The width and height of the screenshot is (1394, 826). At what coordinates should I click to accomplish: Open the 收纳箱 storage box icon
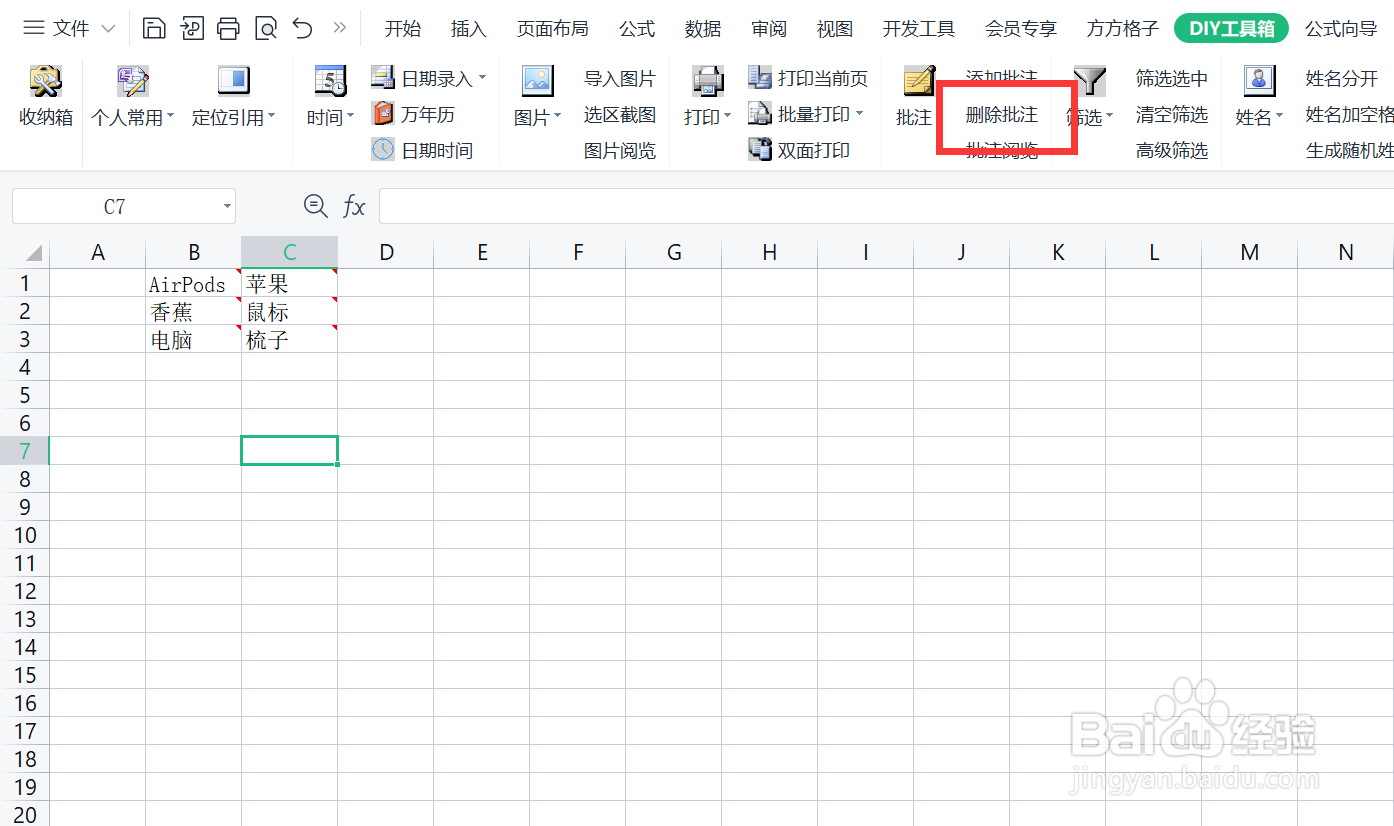[46, 82]
